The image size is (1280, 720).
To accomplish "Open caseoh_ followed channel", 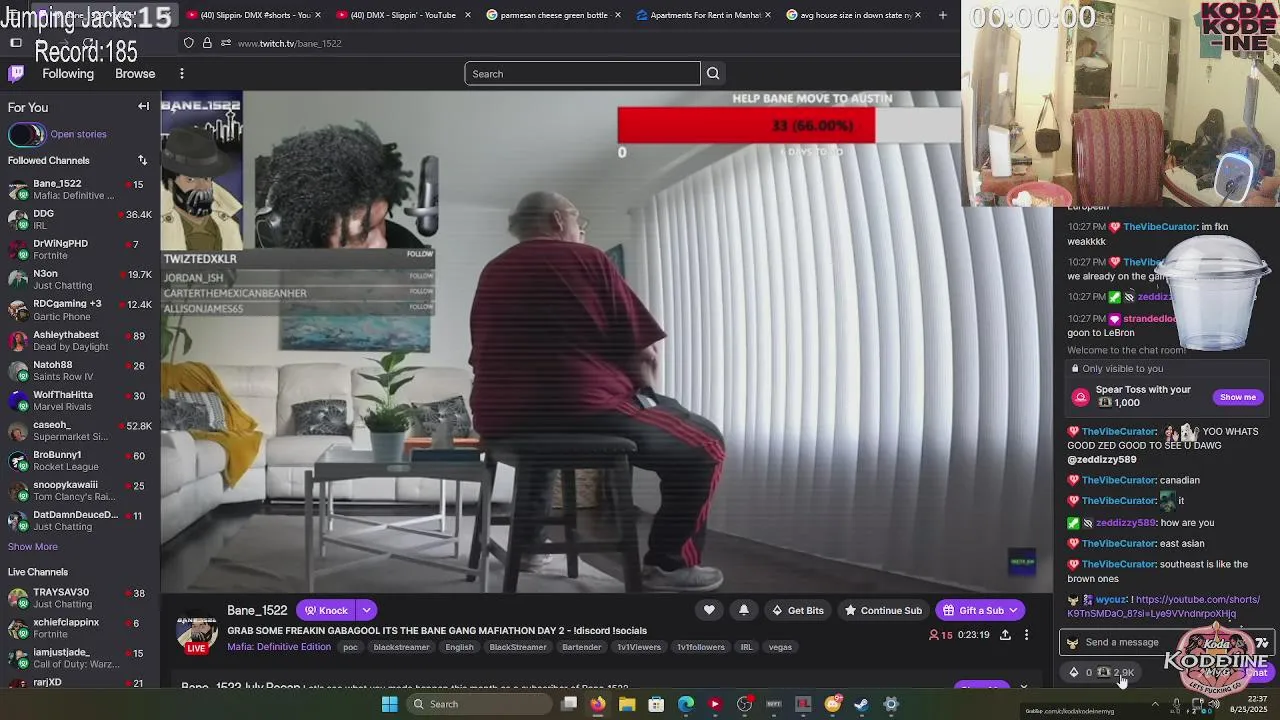I will click(x=80, y=431).
